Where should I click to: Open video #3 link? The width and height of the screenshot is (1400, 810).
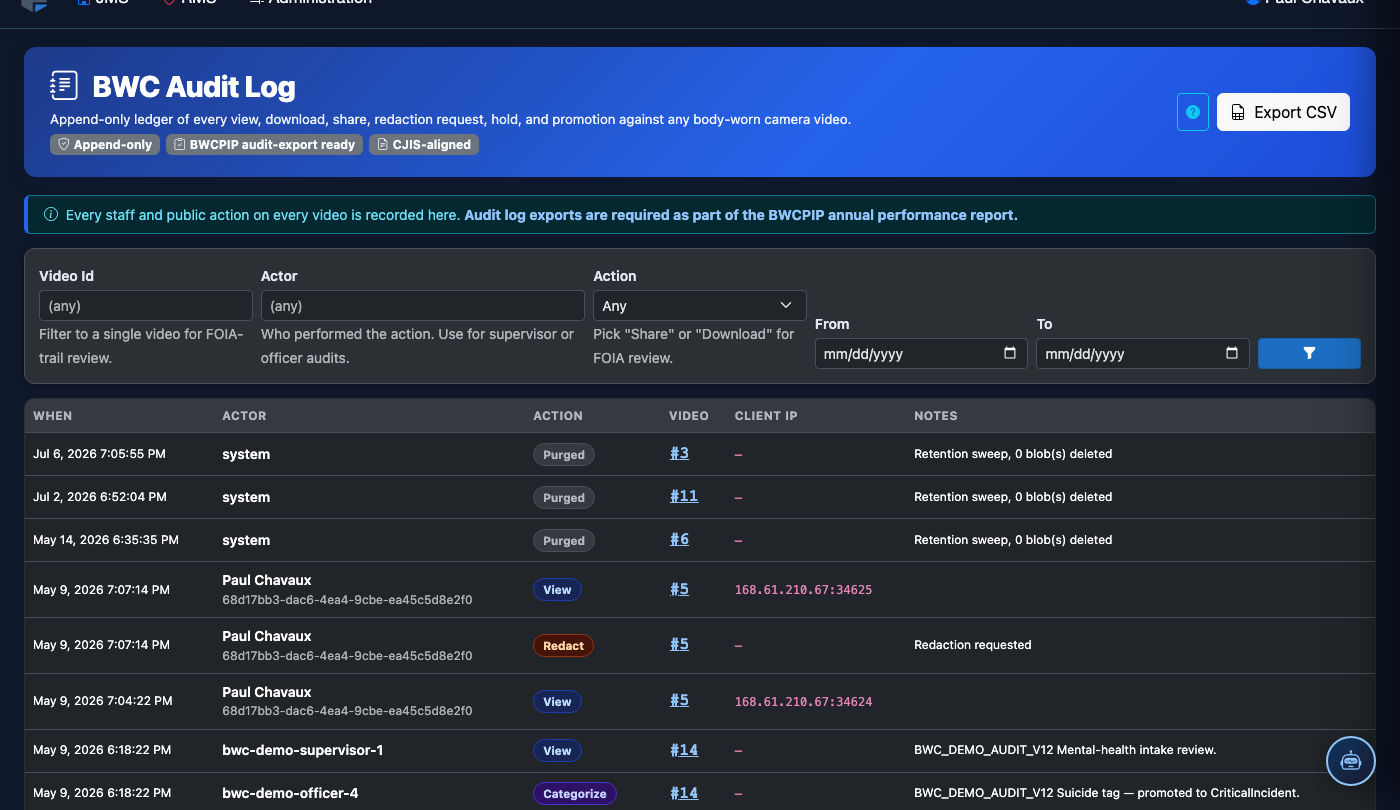click(x=679, y=453)
